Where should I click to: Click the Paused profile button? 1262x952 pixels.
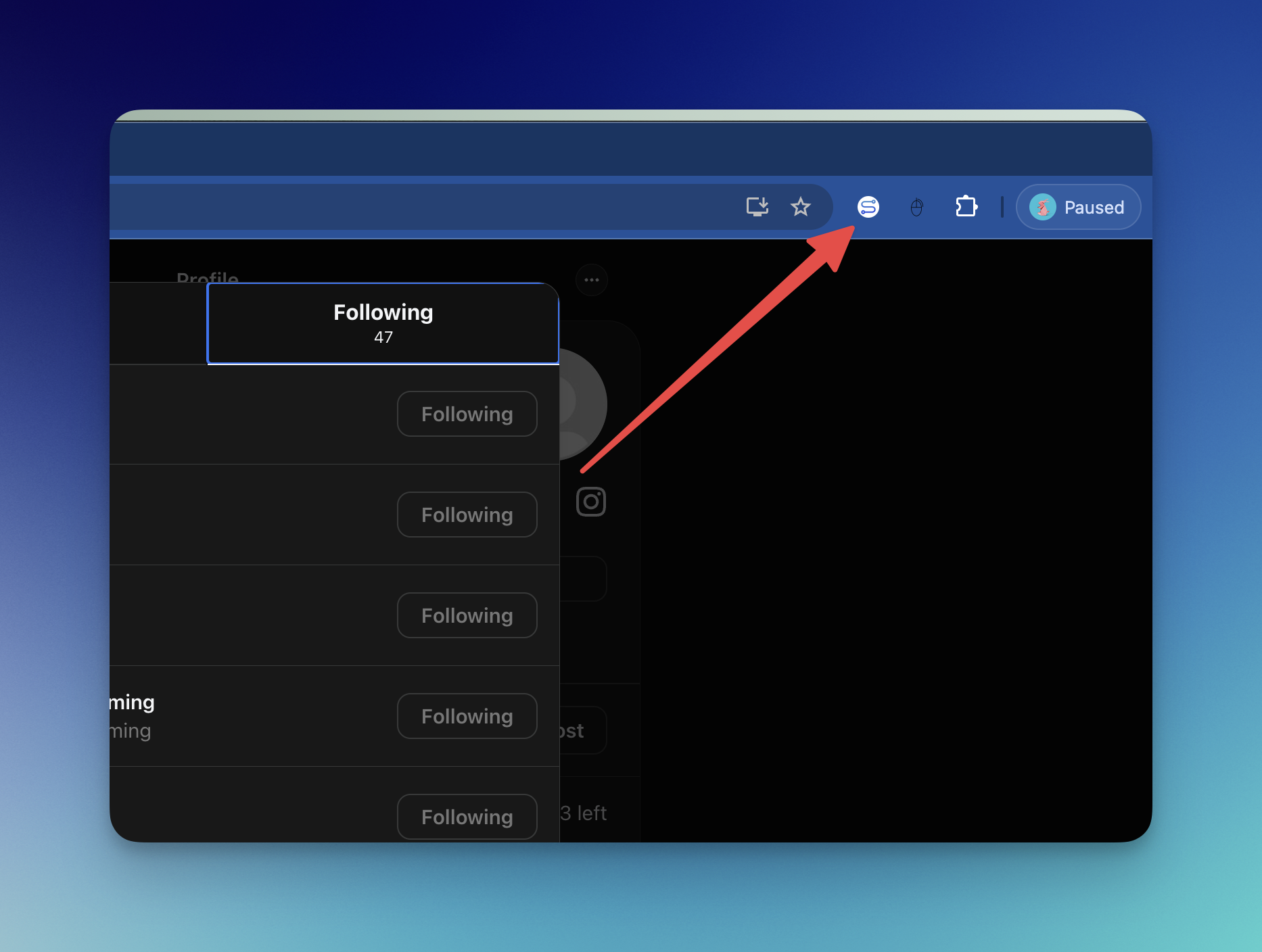(x=1078, y=207)
